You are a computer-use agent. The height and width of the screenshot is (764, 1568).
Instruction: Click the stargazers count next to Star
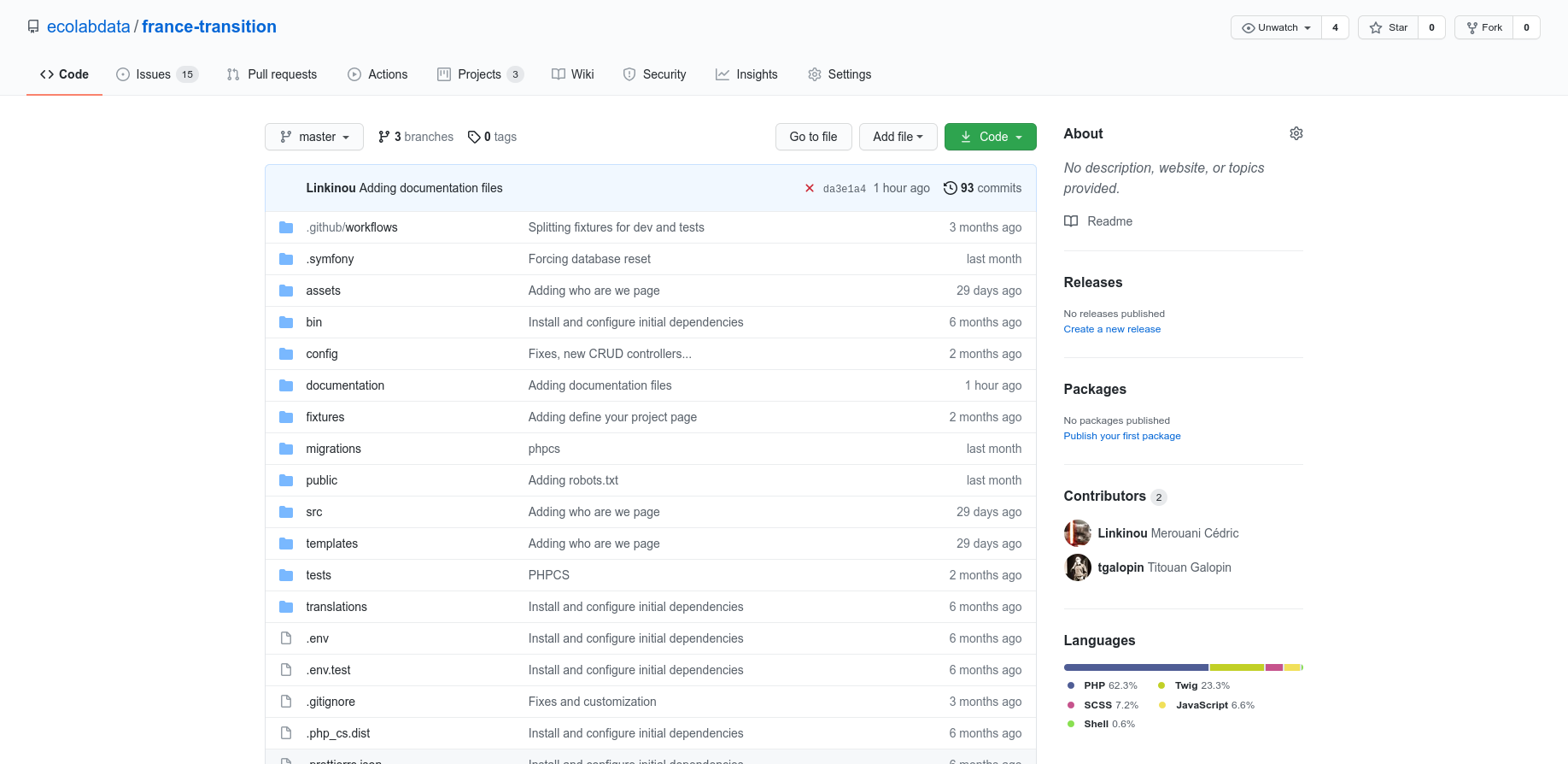point(1432,27)
